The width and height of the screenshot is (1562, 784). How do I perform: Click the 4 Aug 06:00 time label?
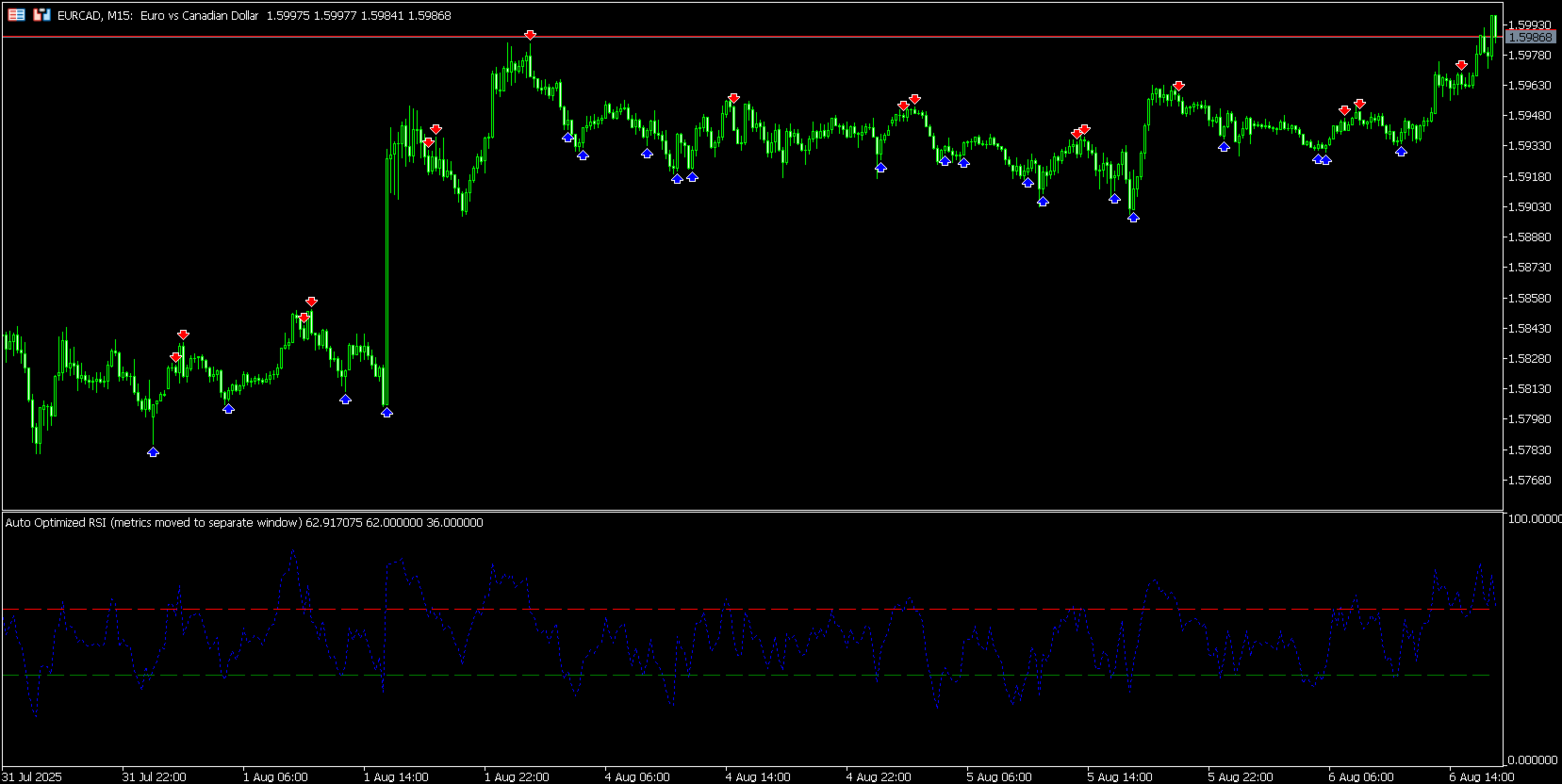(637, 776)
